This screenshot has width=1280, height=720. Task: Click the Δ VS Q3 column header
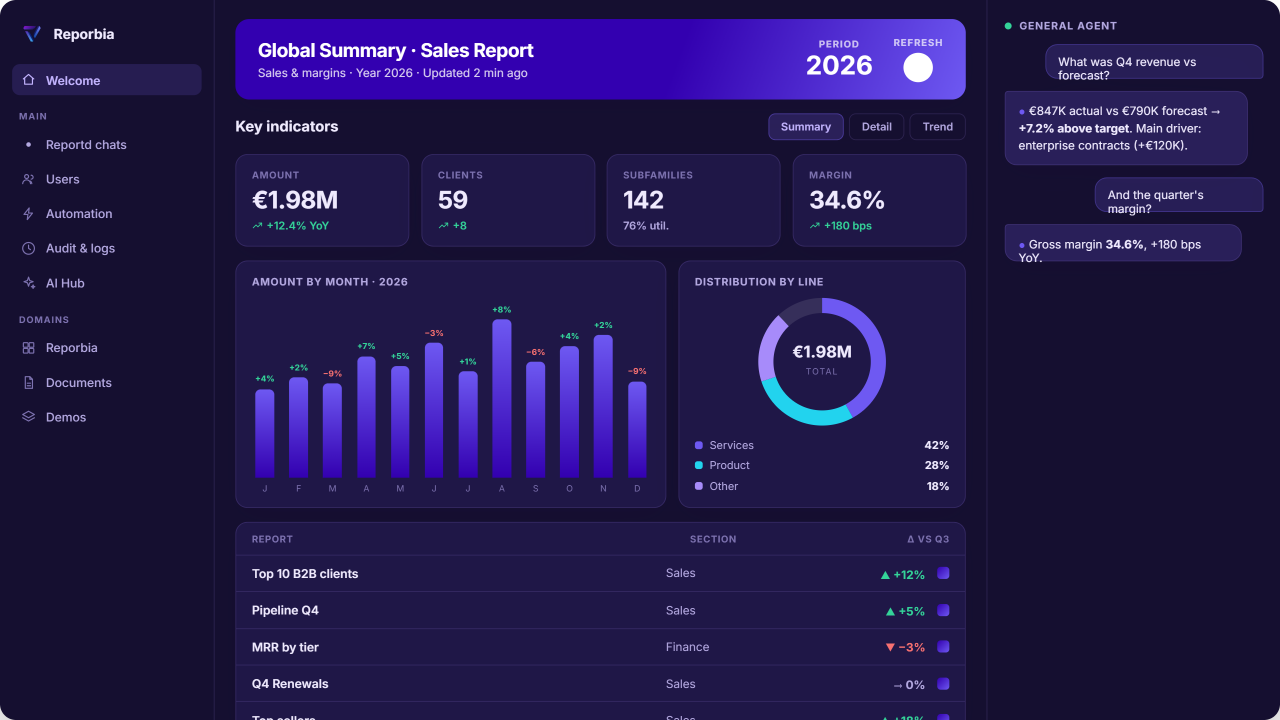pos(928,539)
